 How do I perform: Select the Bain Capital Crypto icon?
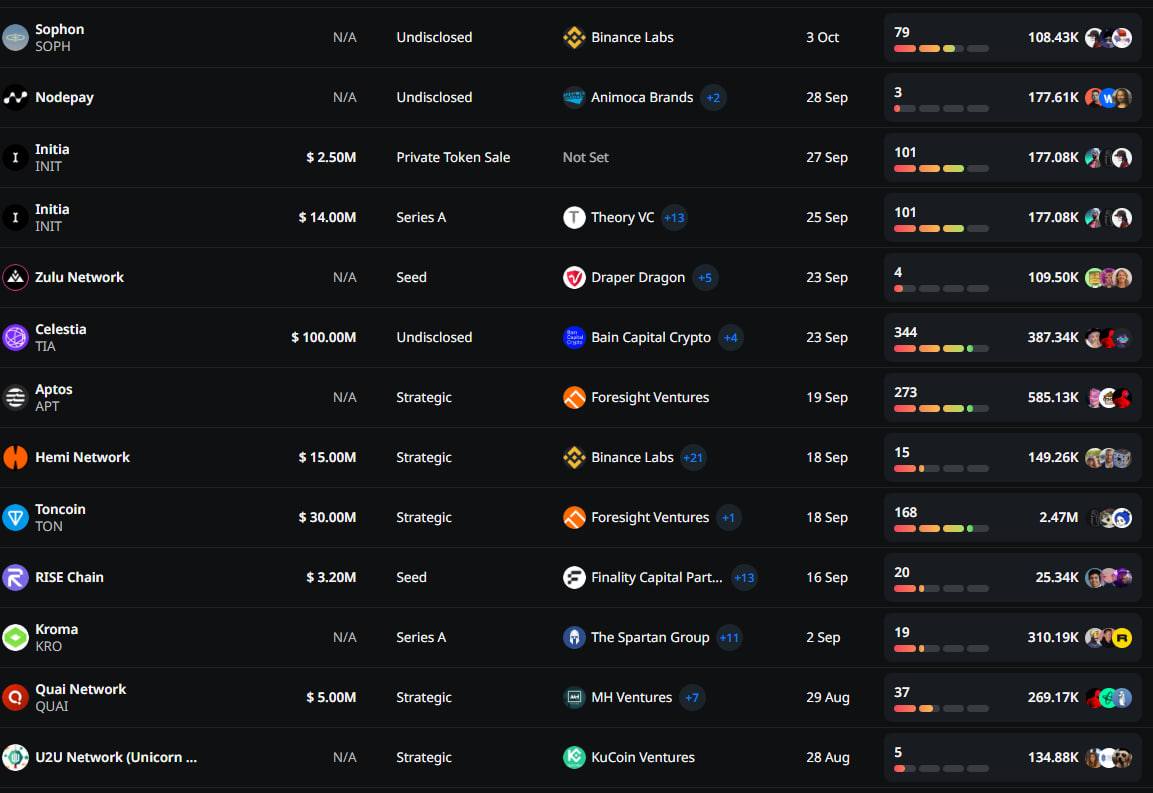(x=574, y=337)
